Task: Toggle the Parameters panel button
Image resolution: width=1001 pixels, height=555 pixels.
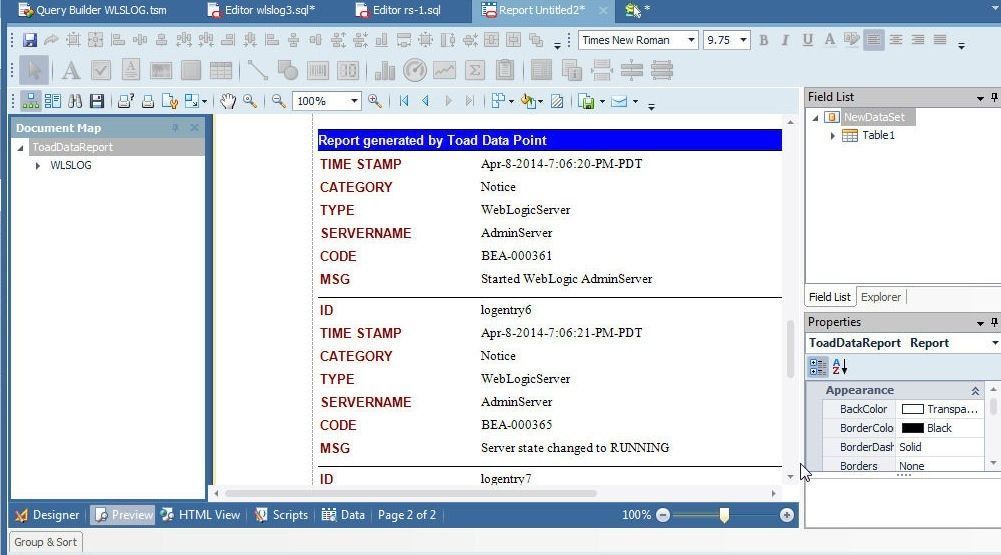Action: coord(52,101)
